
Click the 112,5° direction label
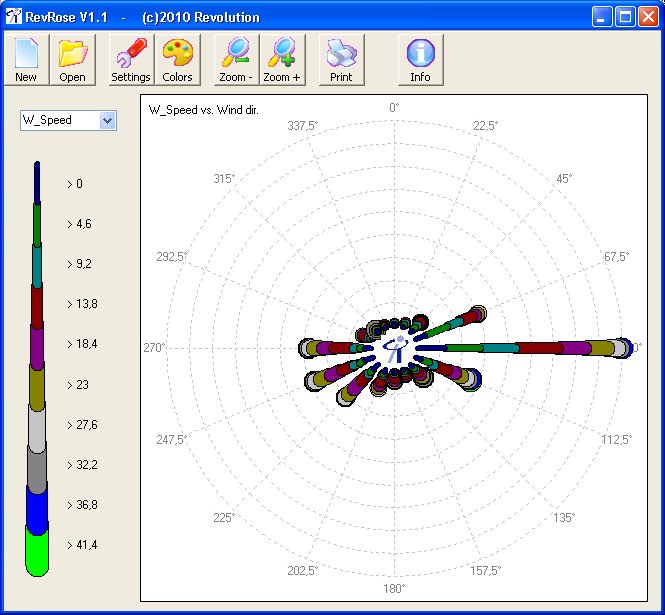click(x=617, y=439)
